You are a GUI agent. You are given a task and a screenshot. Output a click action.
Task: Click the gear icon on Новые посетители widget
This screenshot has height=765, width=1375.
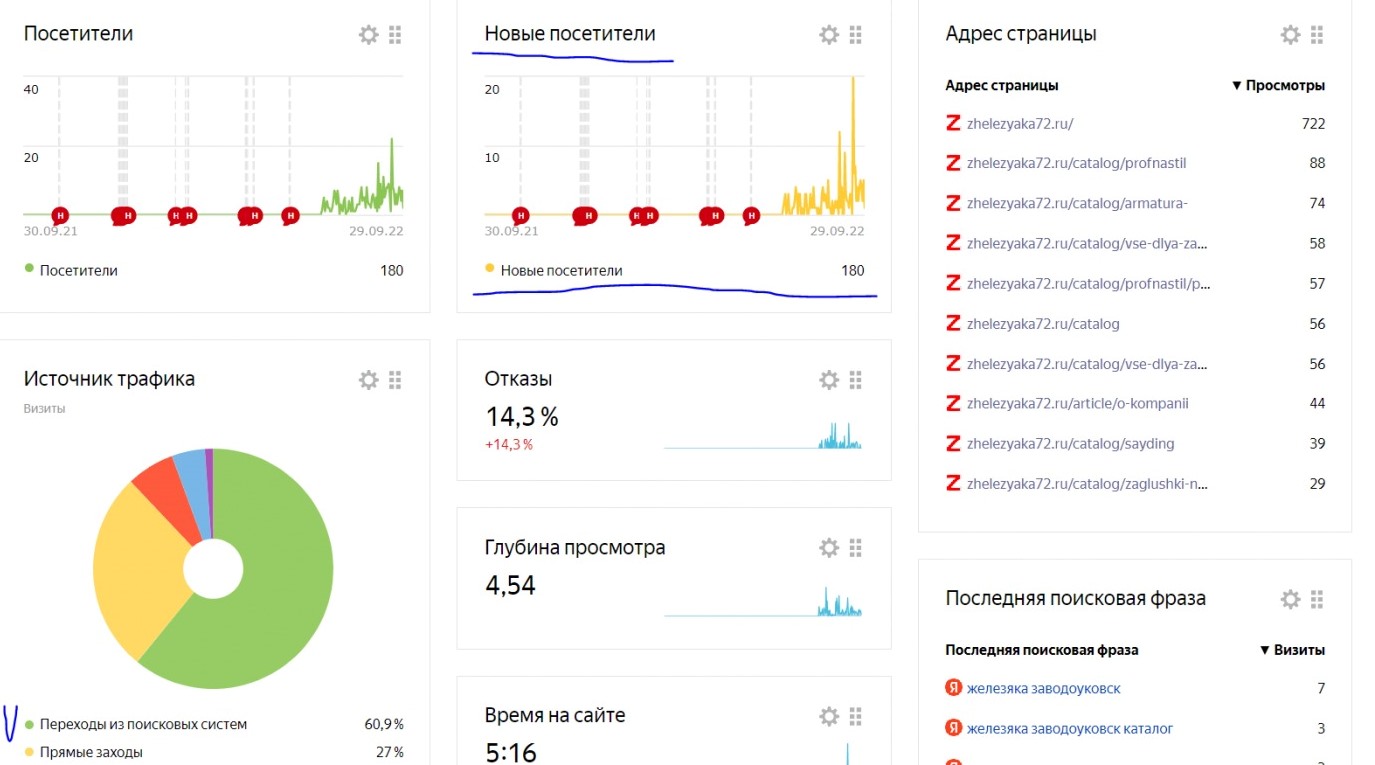(x=829, y=35)
